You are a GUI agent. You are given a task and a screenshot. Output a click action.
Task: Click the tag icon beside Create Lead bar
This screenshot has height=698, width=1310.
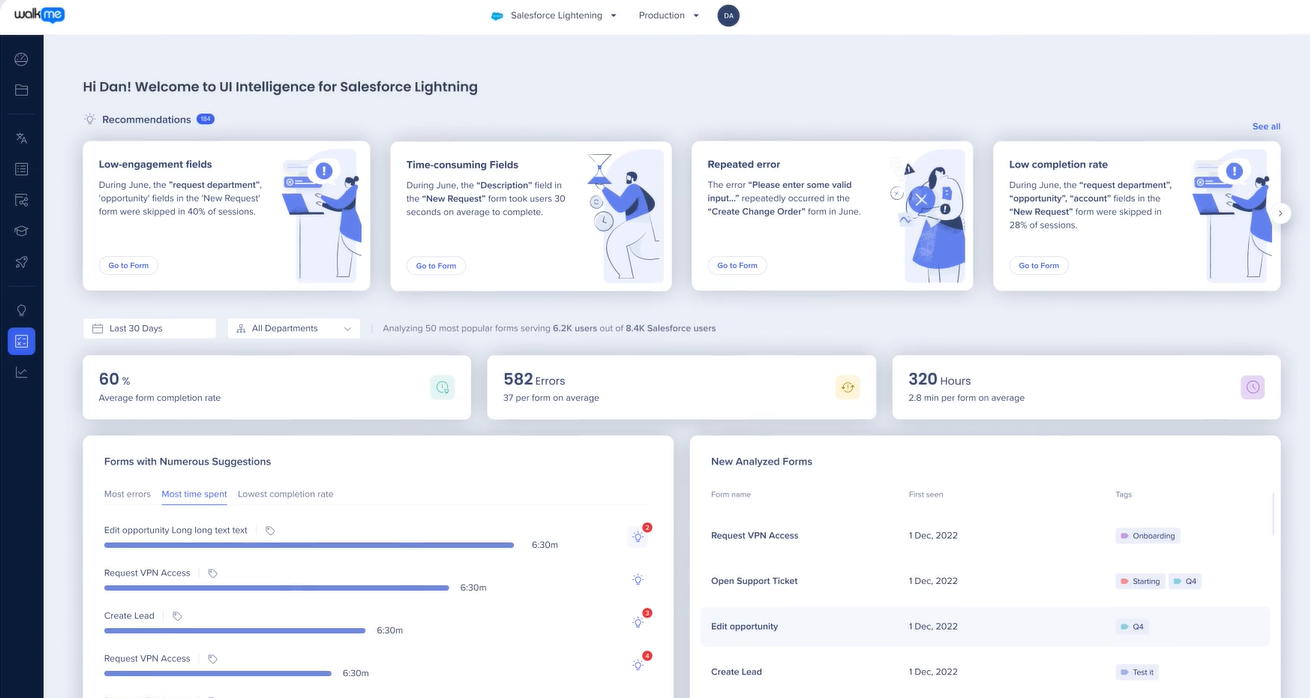[177, 616]
